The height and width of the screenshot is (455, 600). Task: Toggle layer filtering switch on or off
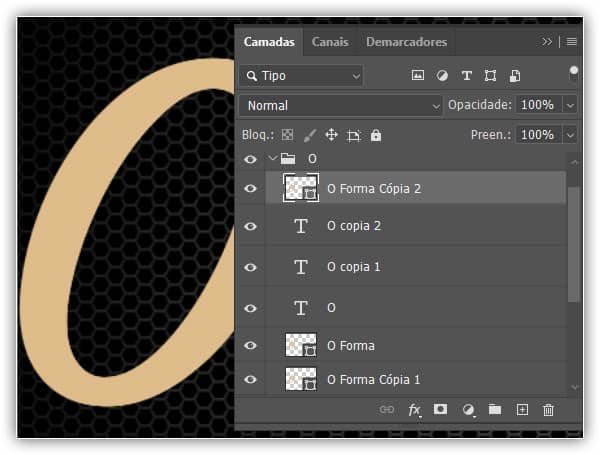tap(573, 73)
